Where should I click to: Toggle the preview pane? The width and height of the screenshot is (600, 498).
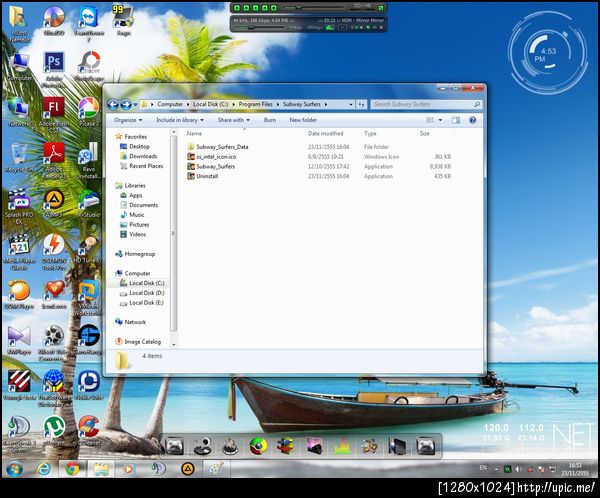[456, 120]
